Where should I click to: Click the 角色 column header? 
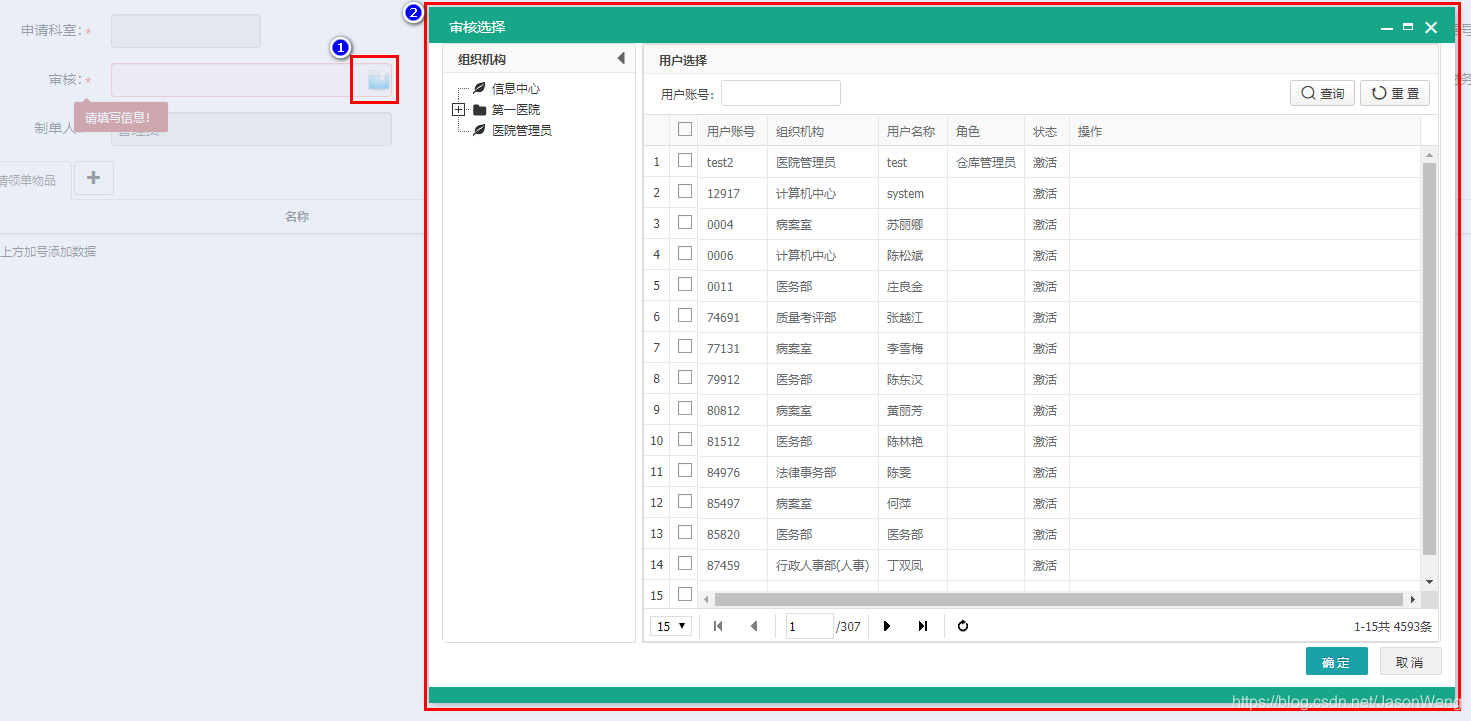[968, 131]
